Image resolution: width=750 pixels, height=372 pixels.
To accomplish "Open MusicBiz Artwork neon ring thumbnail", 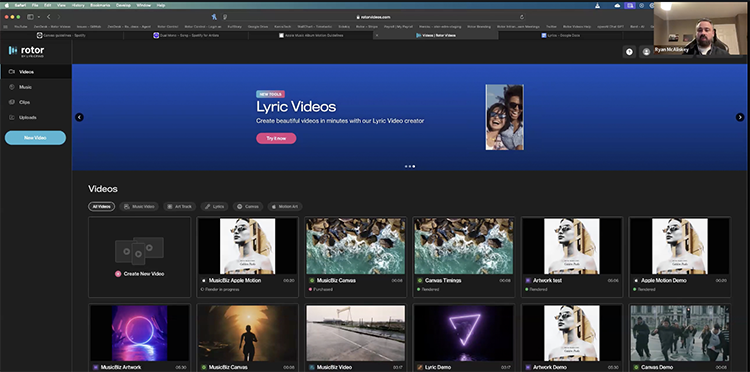I will (x=139, y=333).
